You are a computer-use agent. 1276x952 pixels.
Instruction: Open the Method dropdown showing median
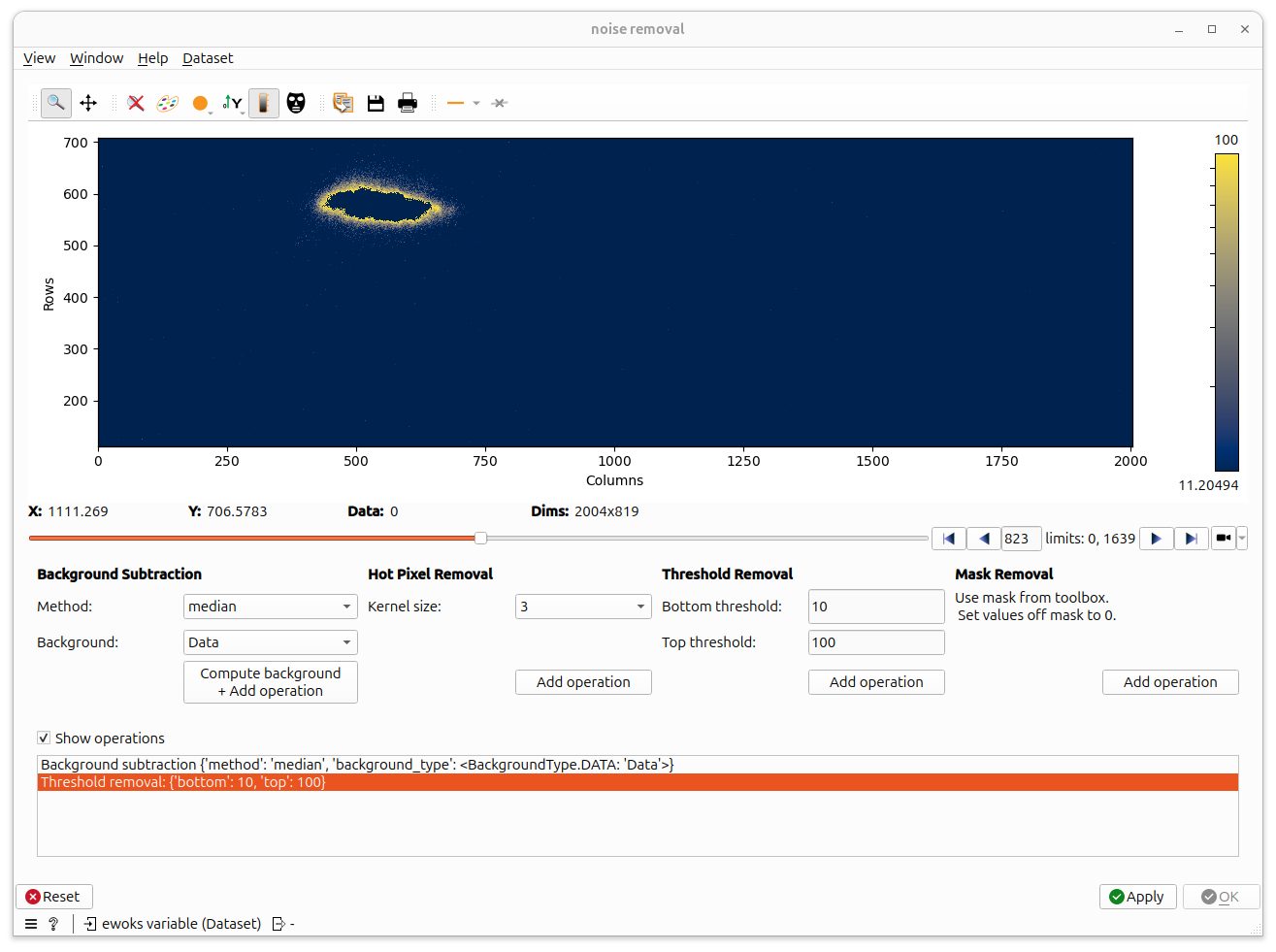(x=271, y=607)
